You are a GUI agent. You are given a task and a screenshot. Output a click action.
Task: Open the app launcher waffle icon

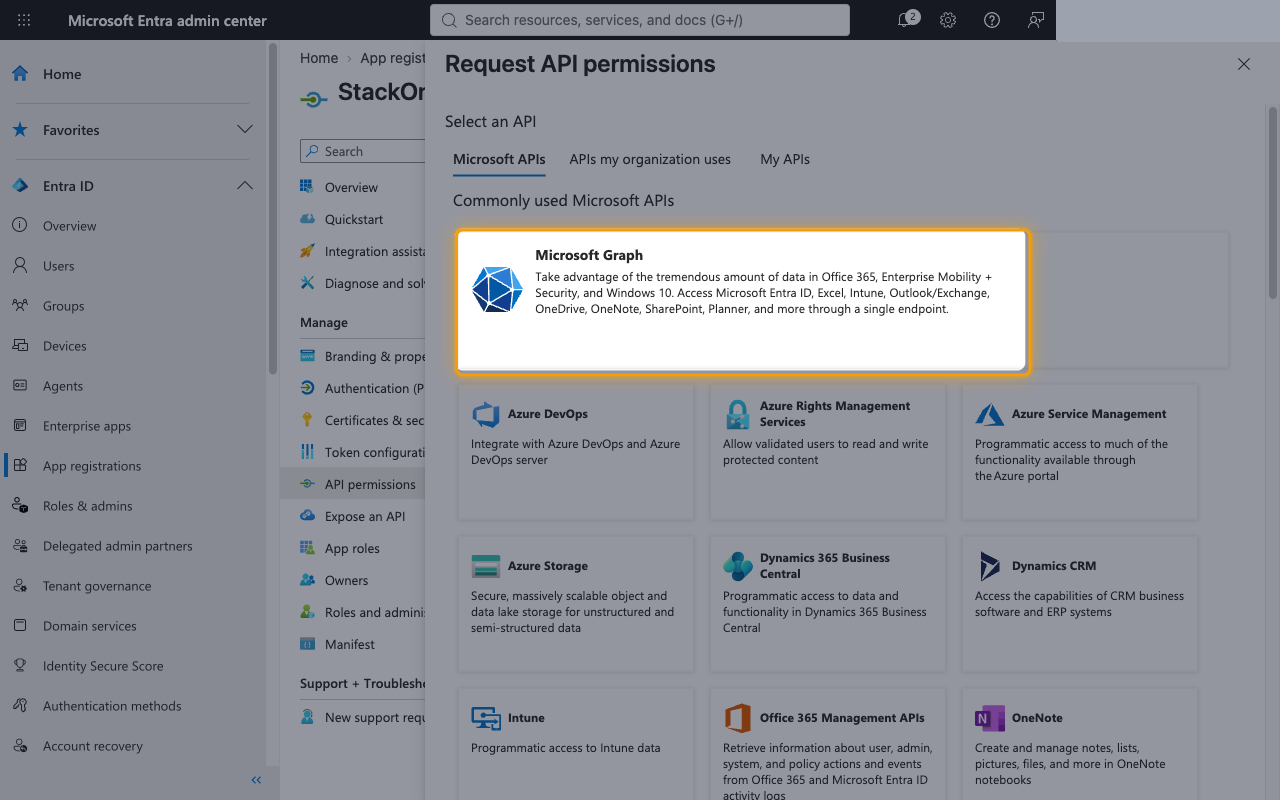click(24, 20)
